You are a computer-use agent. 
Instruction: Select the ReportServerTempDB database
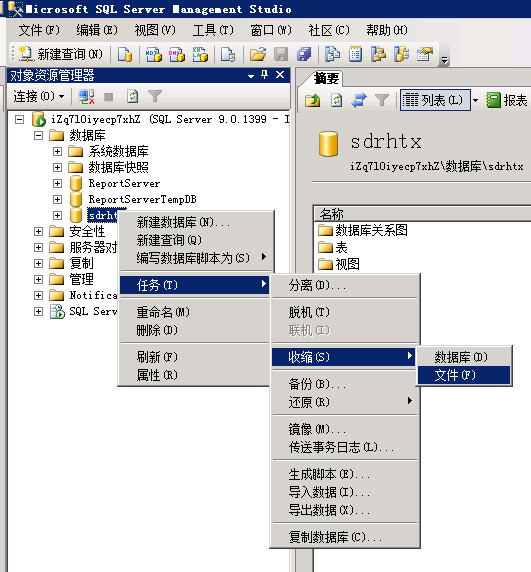[143, 199]
